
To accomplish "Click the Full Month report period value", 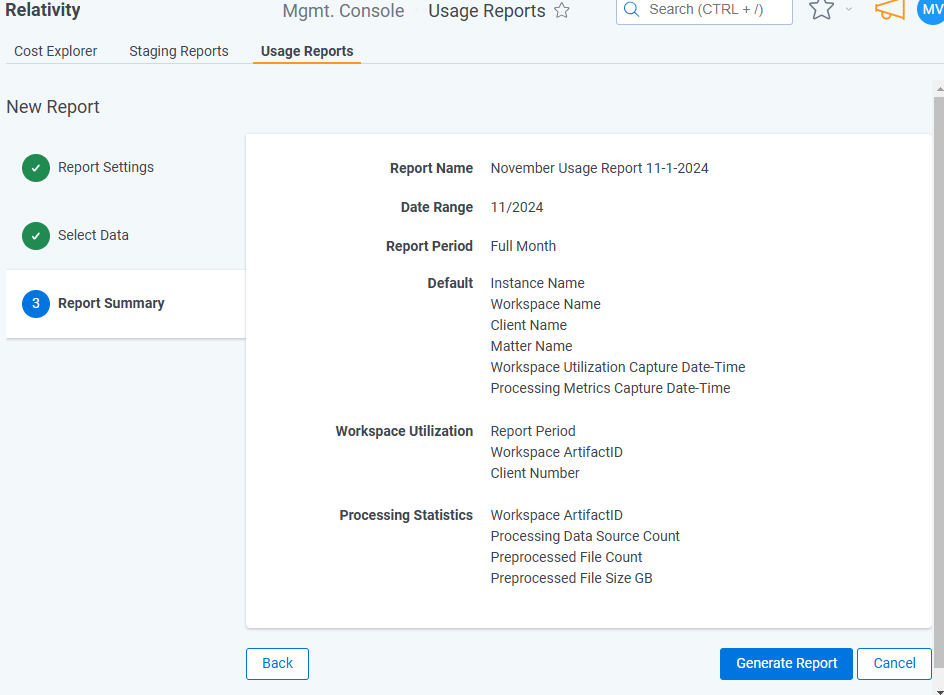I will point(523,246).
